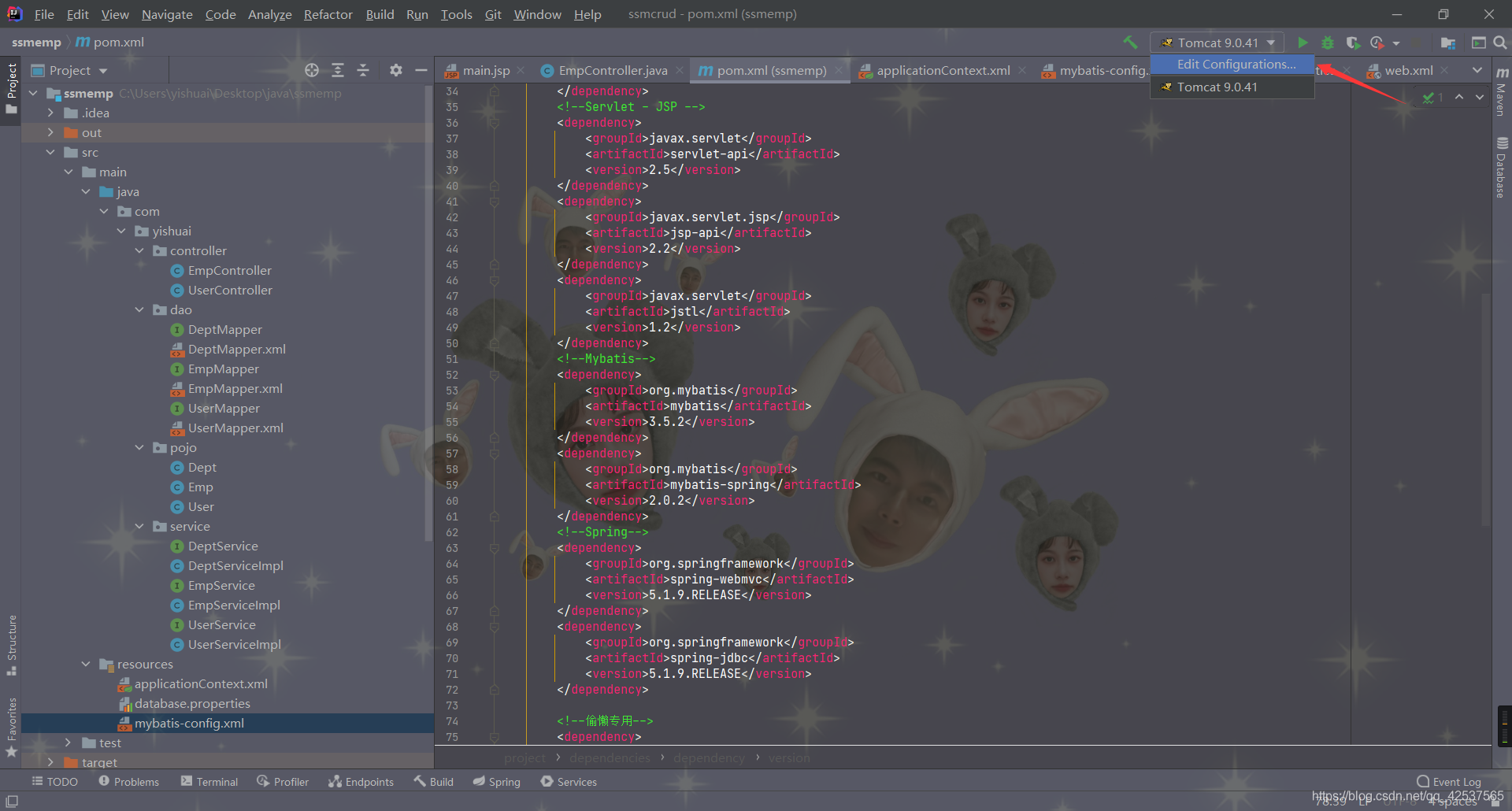
Task: Open Project Structure from toolbar
Action: [1447, 43]
